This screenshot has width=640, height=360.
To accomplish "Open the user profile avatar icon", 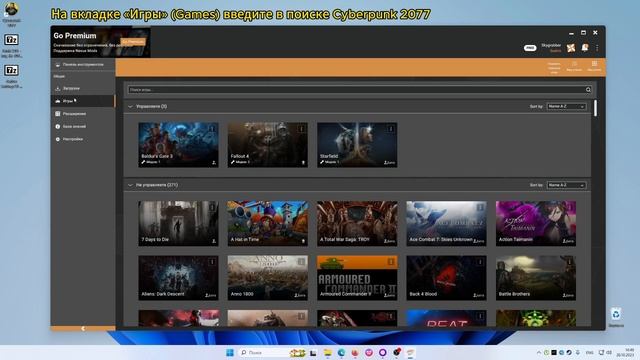I will coord(571,48).
